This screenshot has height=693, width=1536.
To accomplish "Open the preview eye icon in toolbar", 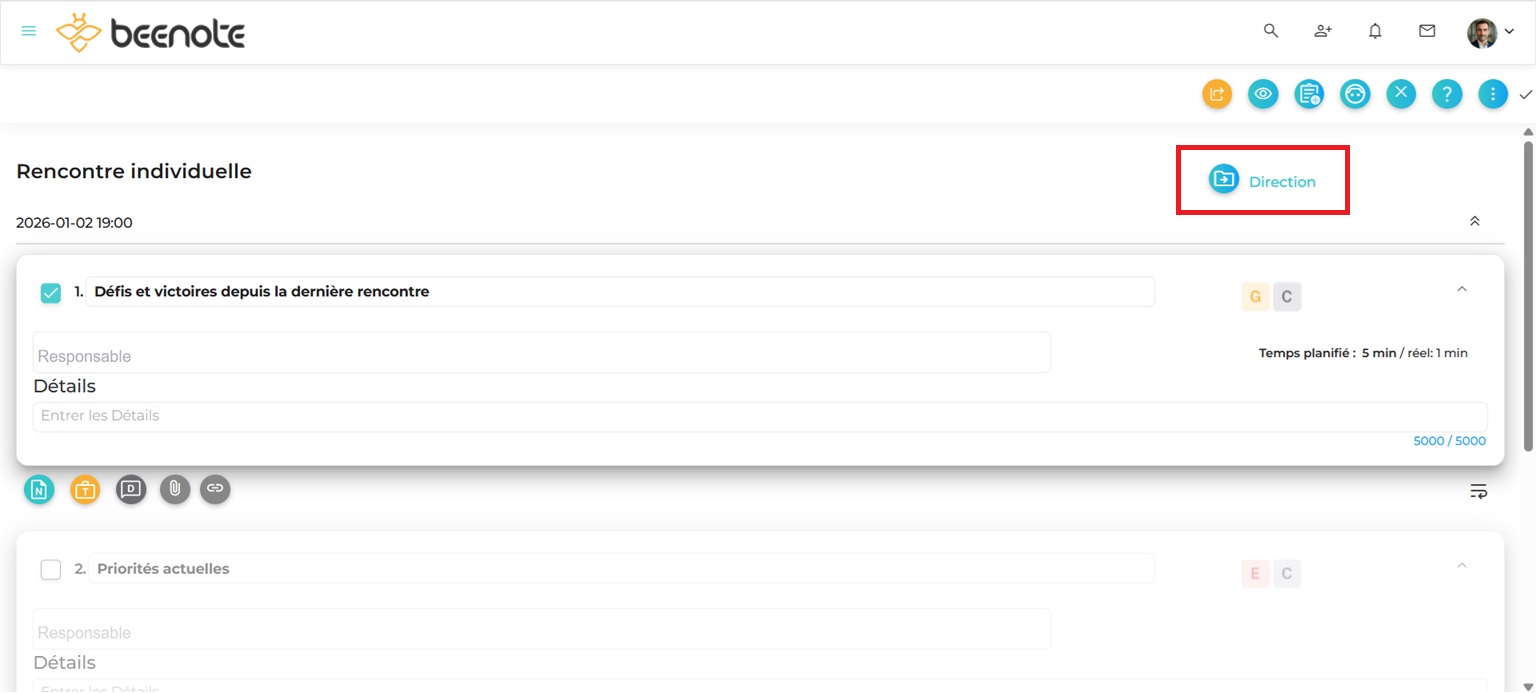I will pos(1263,94).
